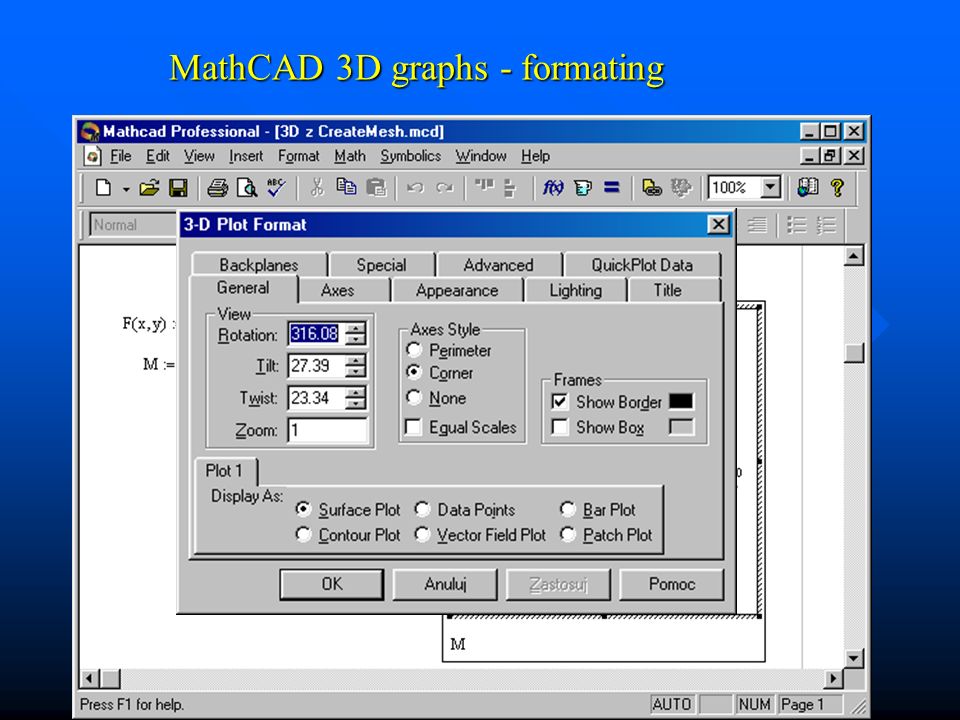Open the Symbolics menu
960x720 pixels.
point(410,156)
